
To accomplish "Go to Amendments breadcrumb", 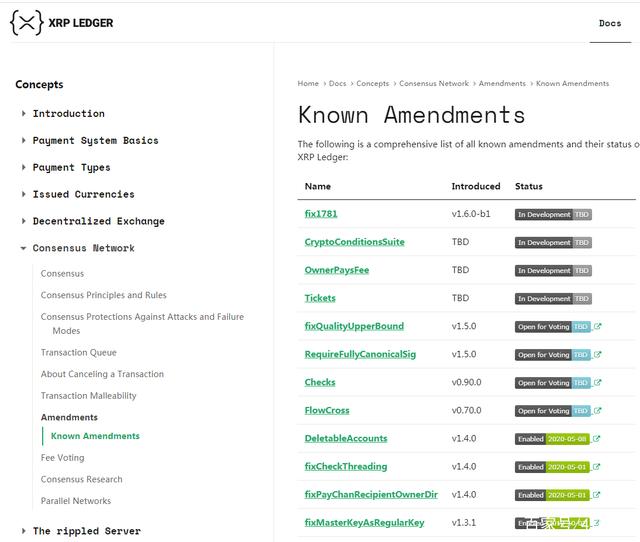I will pyautogui.click(x=502, y=83).
